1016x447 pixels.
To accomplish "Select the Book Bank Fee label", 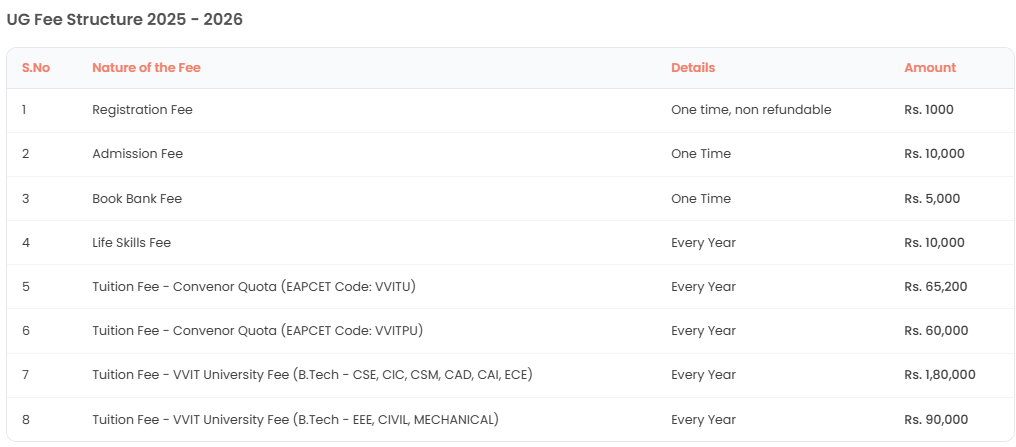I will click(x=137, y=199).
